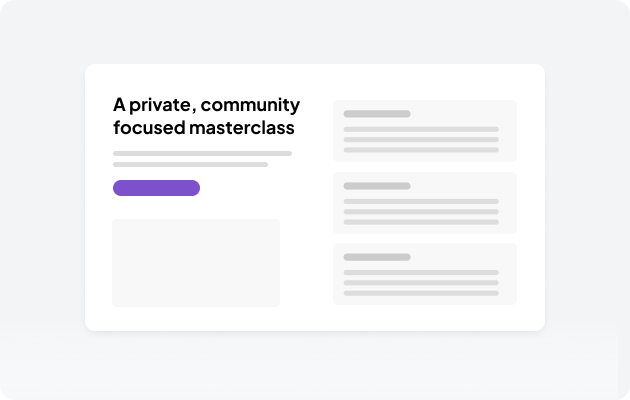
Task: Click the title placeholder bar in the top right card
Action: point(377,114)
